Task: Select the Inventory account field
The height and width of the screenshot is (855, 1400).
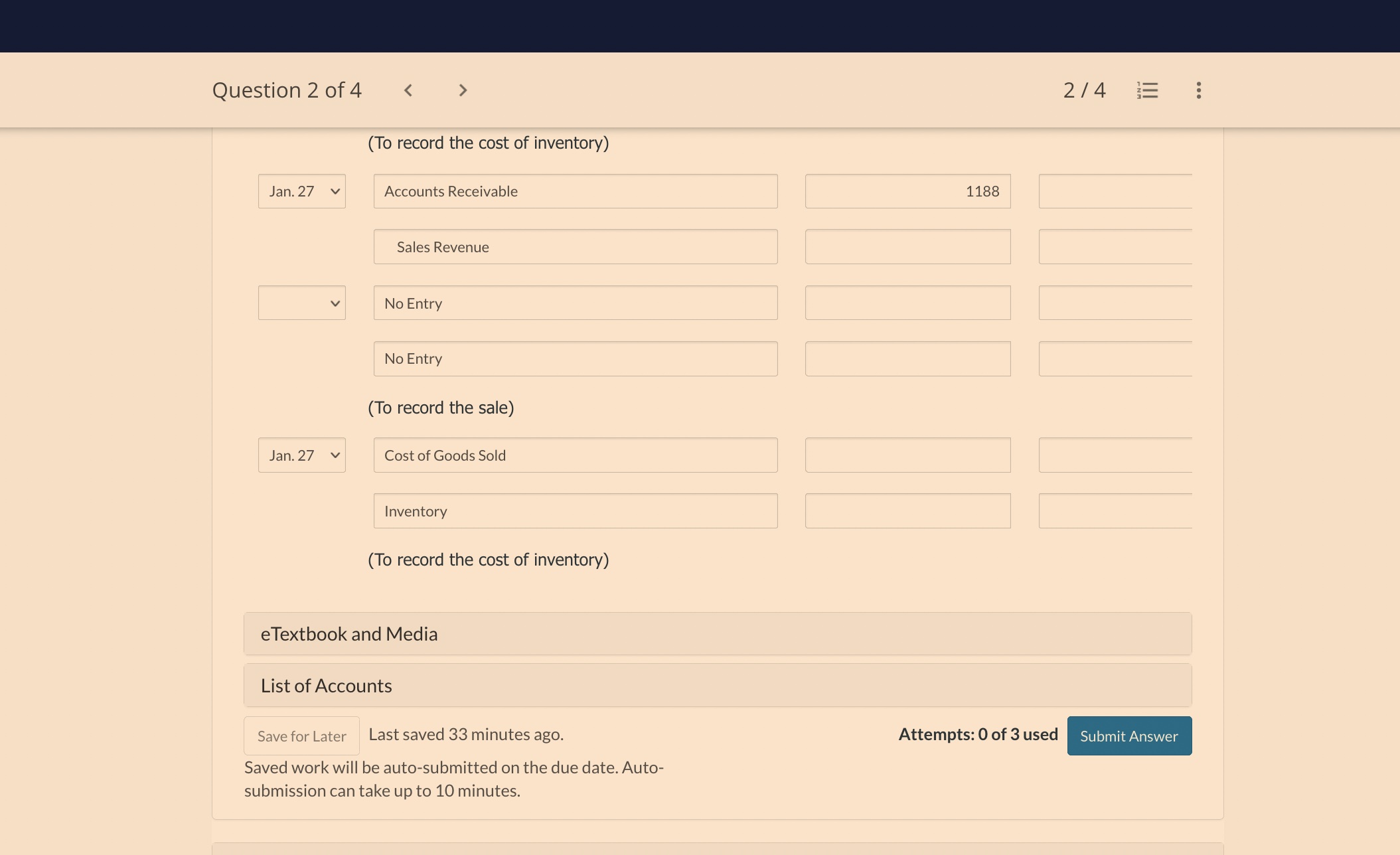Action: (x=575, y=510)
